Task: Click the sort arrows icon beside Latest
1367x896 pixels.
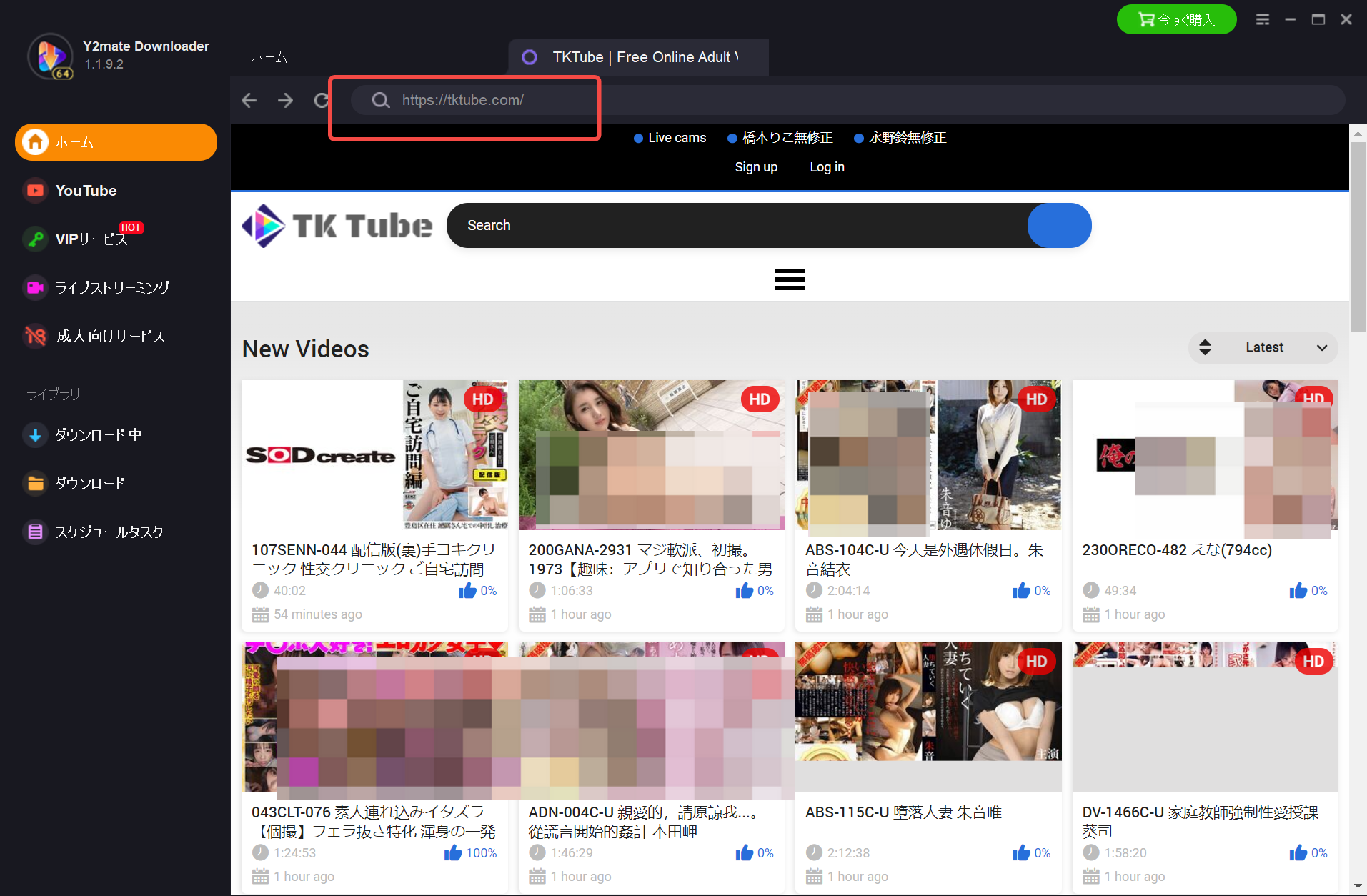Action: pyautogui.click(x=1205, y=348)
